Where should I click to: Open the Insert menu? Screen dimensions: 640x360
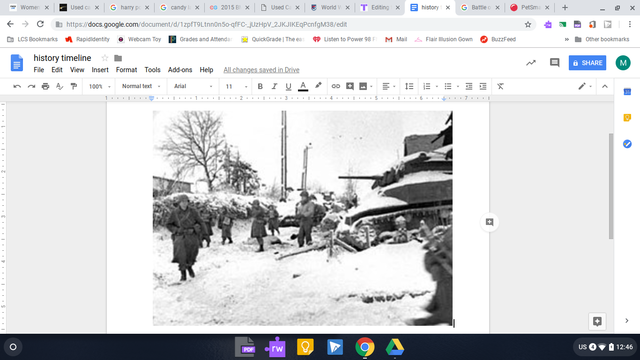tap(100, 70)
